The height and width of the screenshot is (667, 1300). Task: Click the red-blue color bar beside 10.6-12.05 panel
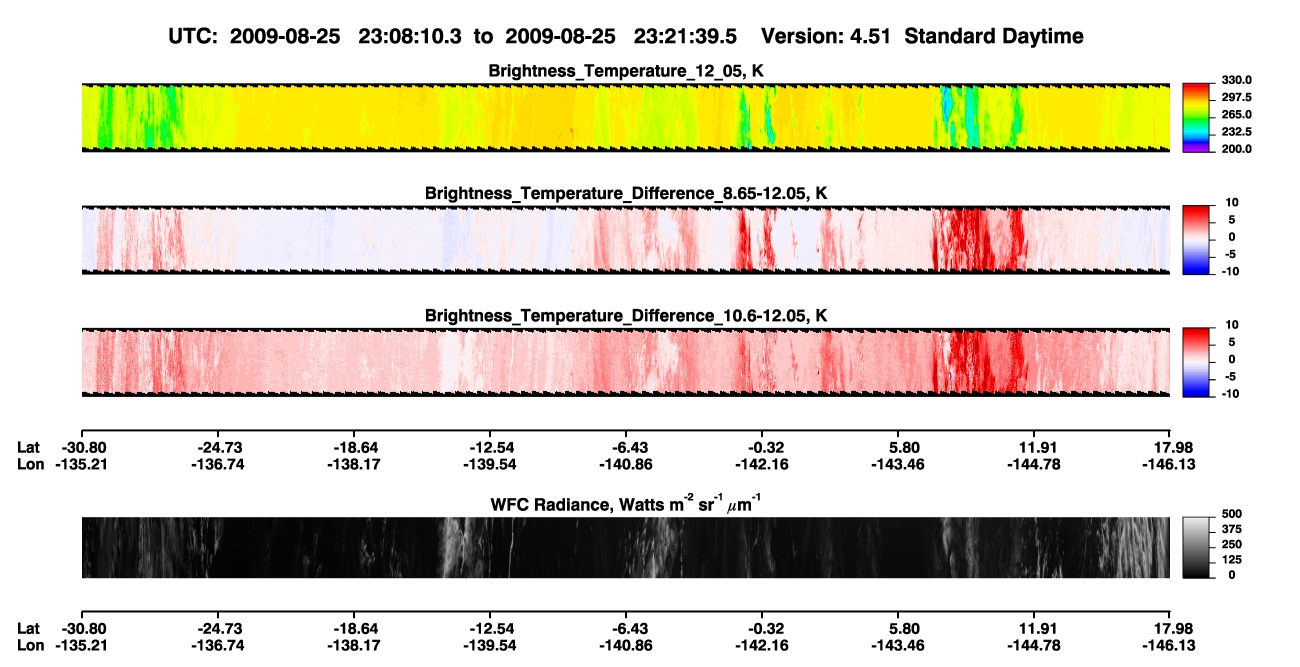tap(1195, 363)
